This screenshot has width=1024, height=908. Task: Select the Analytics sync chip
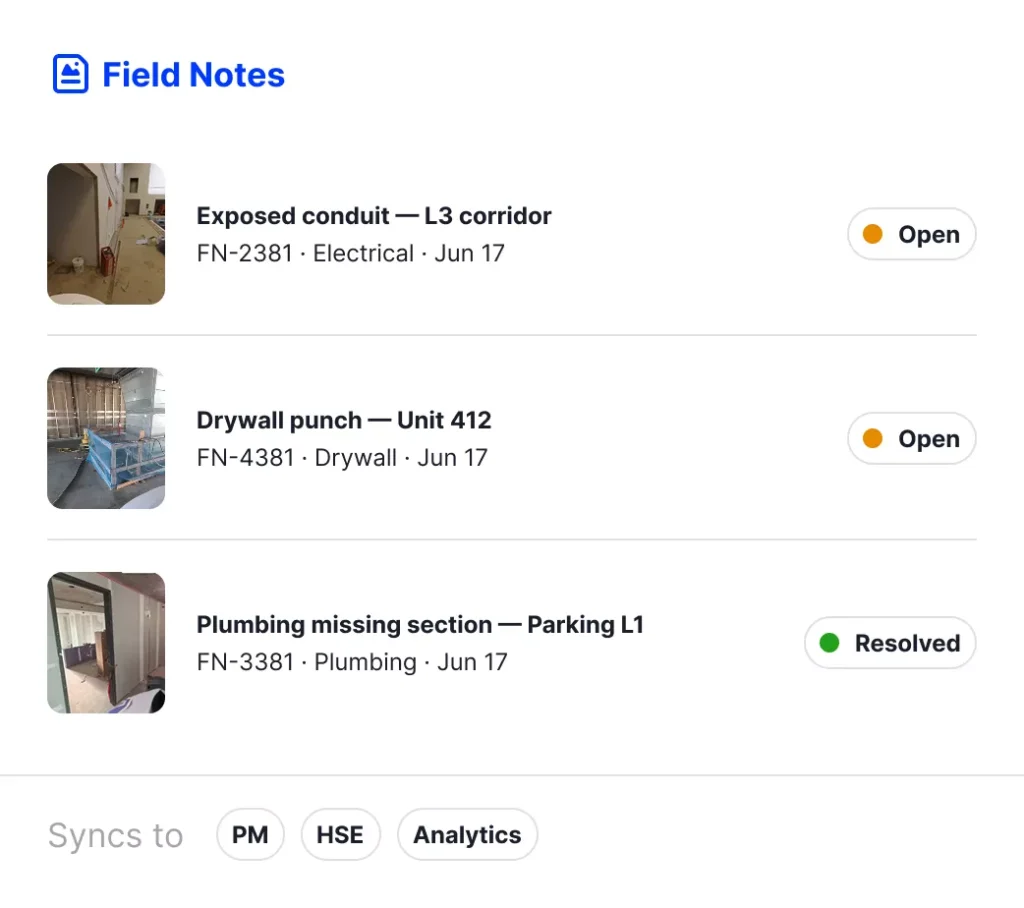coord(468,834)
